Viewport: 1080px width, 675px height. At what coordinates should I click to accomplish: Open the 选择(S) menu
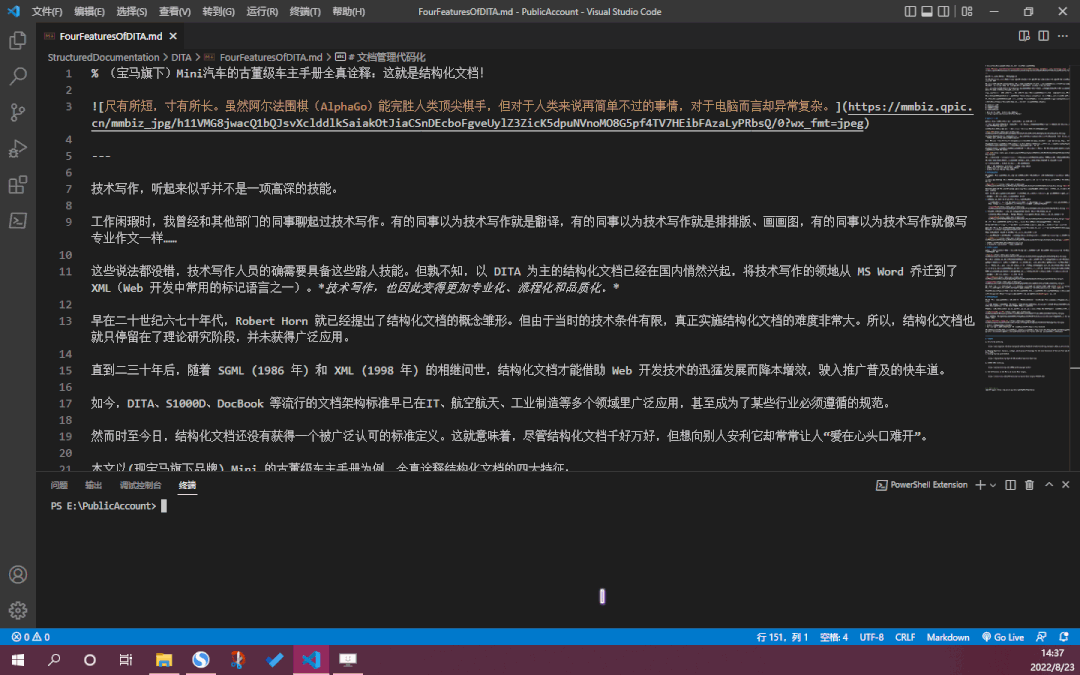132,12
